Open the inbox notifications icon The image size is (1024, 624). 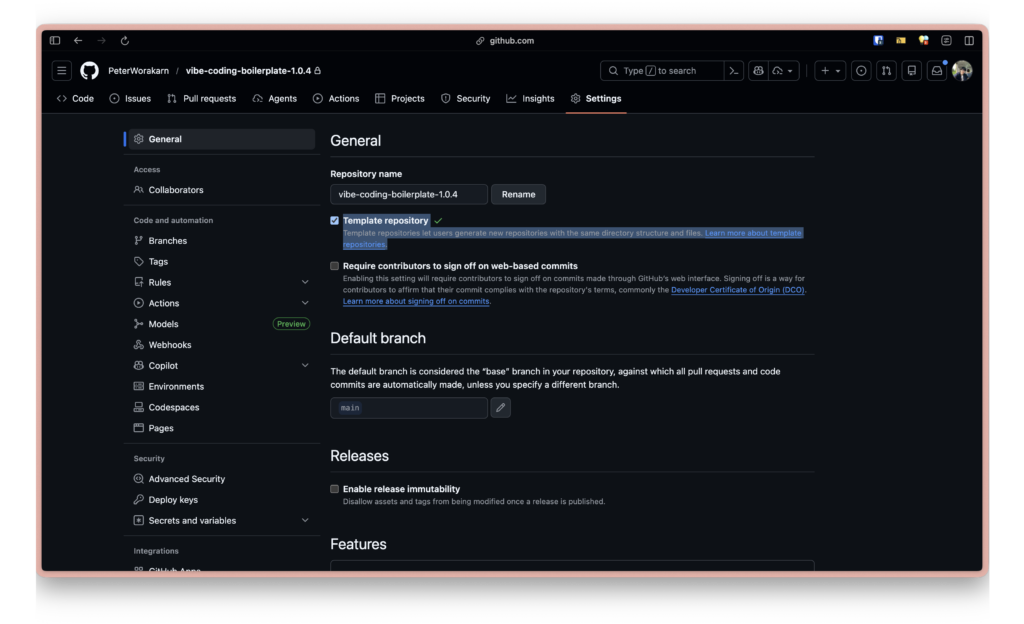pos(936,70)
